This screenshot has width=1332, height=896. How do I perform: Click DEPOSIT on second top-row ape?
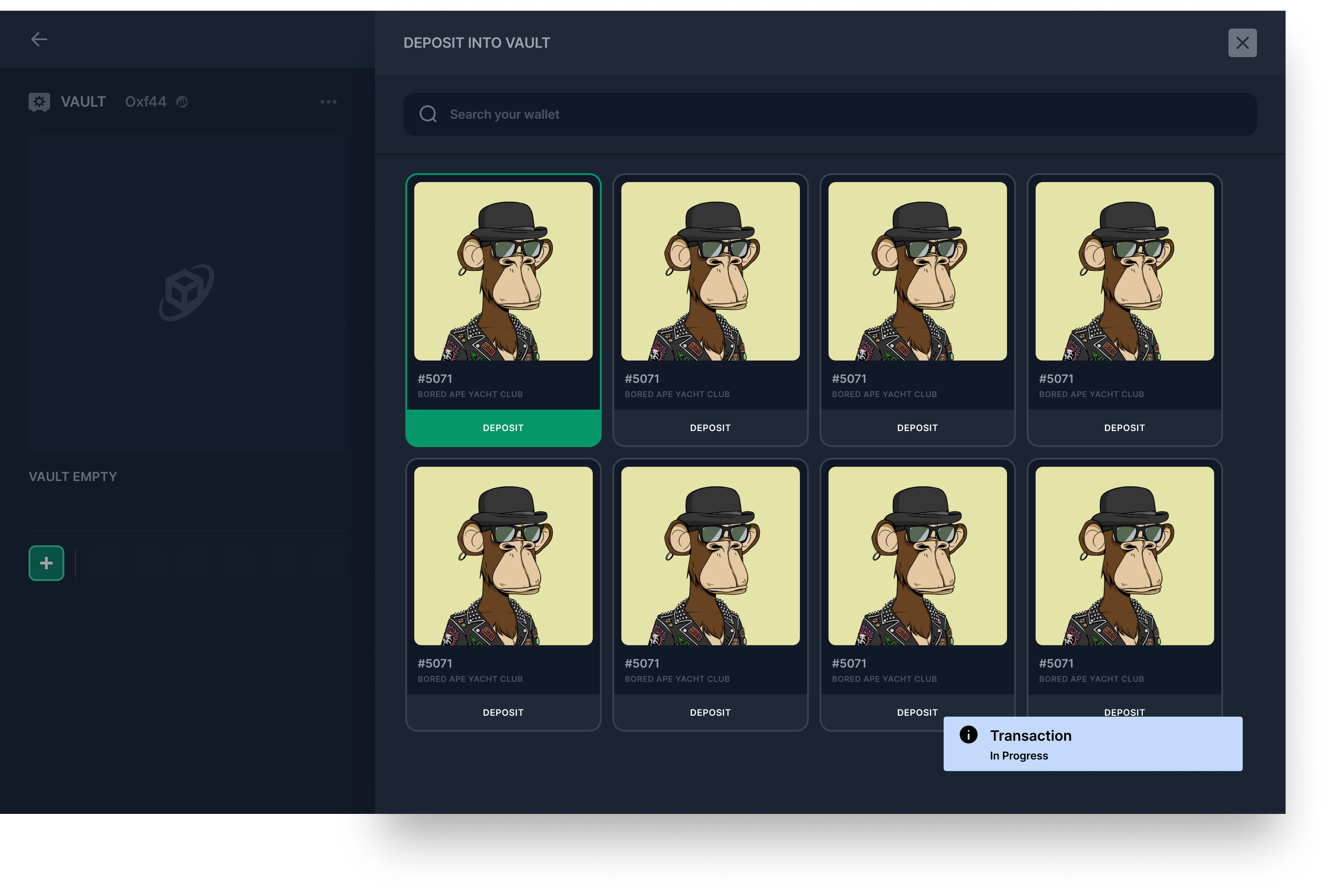710,428
